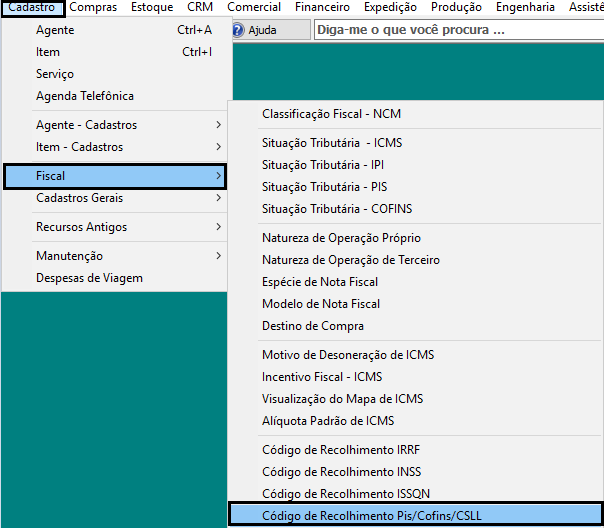The image size is (605, 528).
Task: Open the Cadastro menu
Action: tap(32, 7)
